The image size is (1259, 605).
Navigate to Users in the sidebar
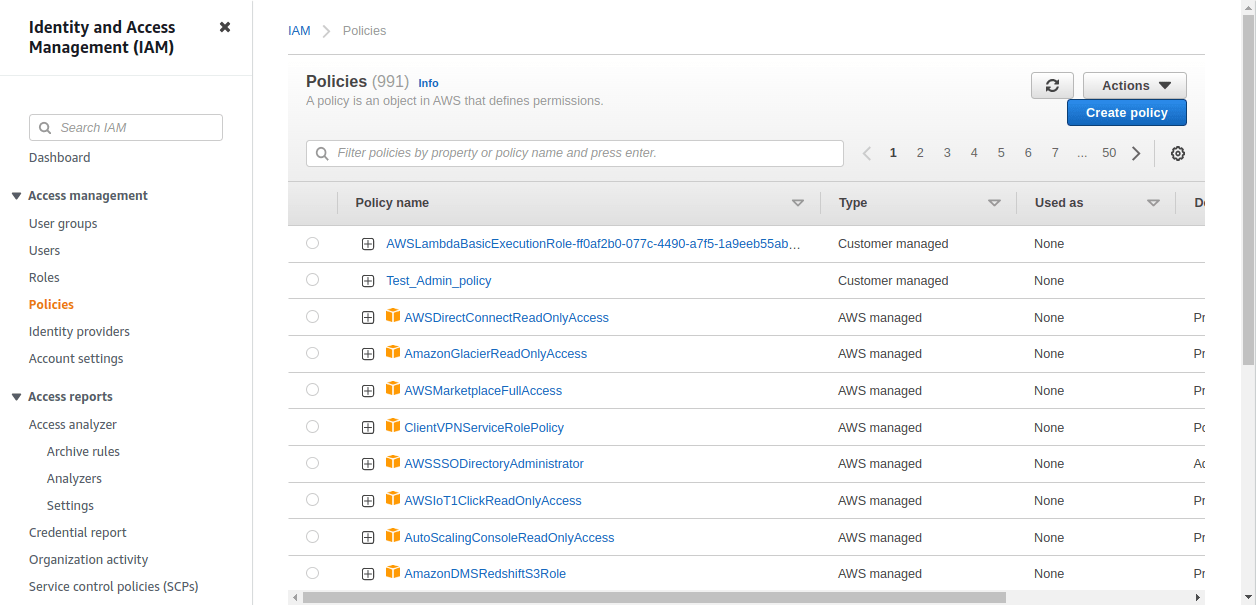(x=45, y=250)
